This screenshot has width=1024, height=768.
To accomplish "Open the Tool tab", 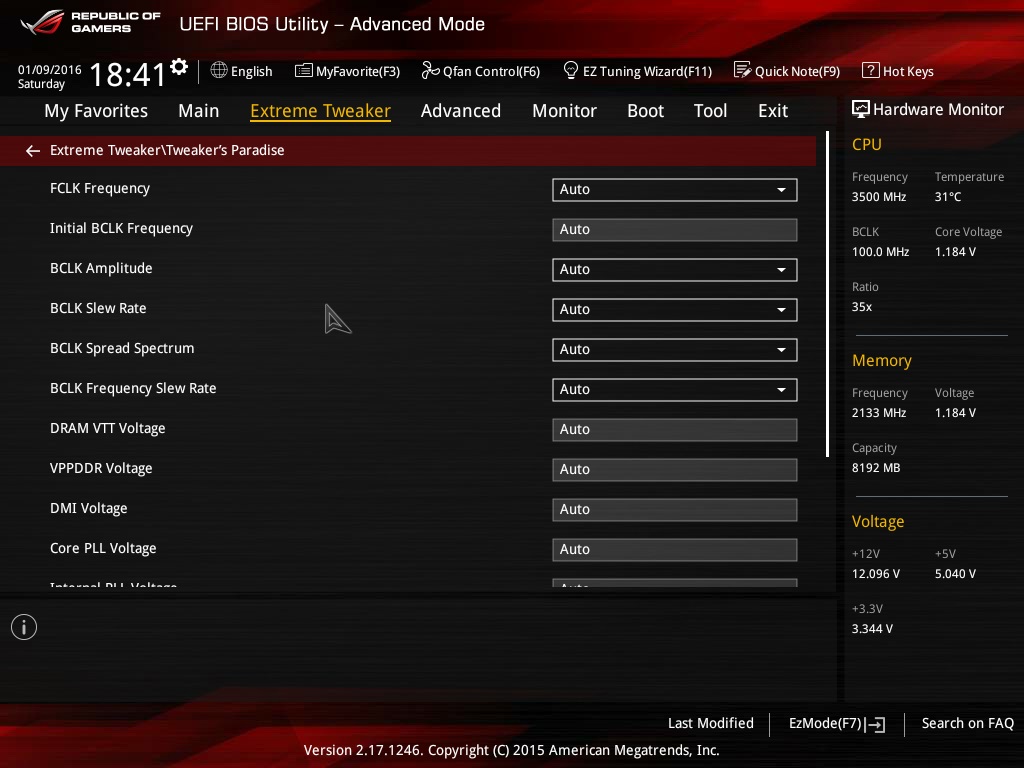I will [710, 111].
